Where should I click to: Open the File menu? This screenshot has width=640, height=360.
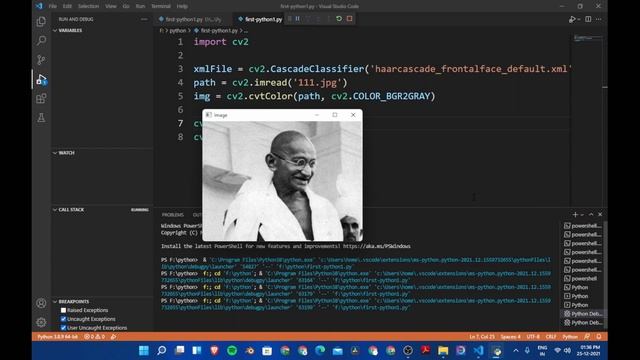coord(53,6)
